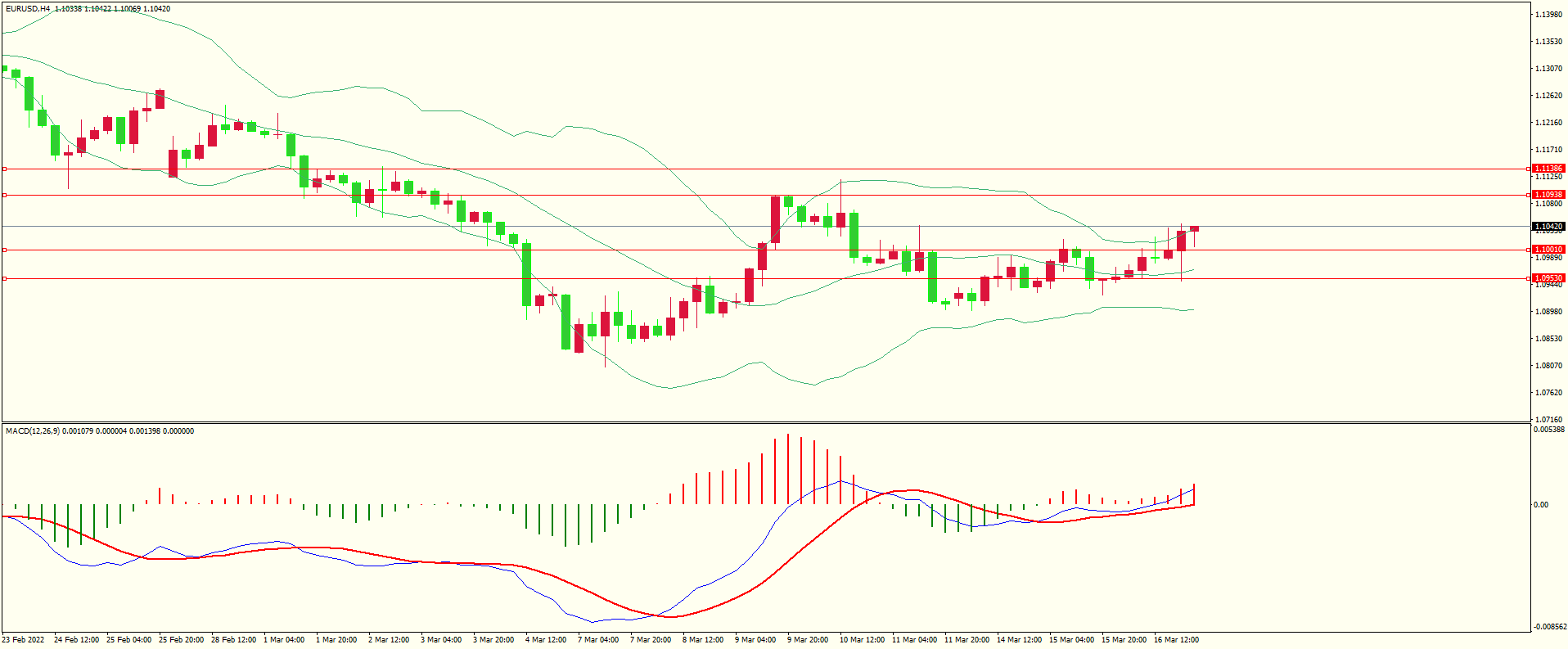Click the -0.008562 MACD scale value
The image size is (1568, 649).
[1550, 627]
